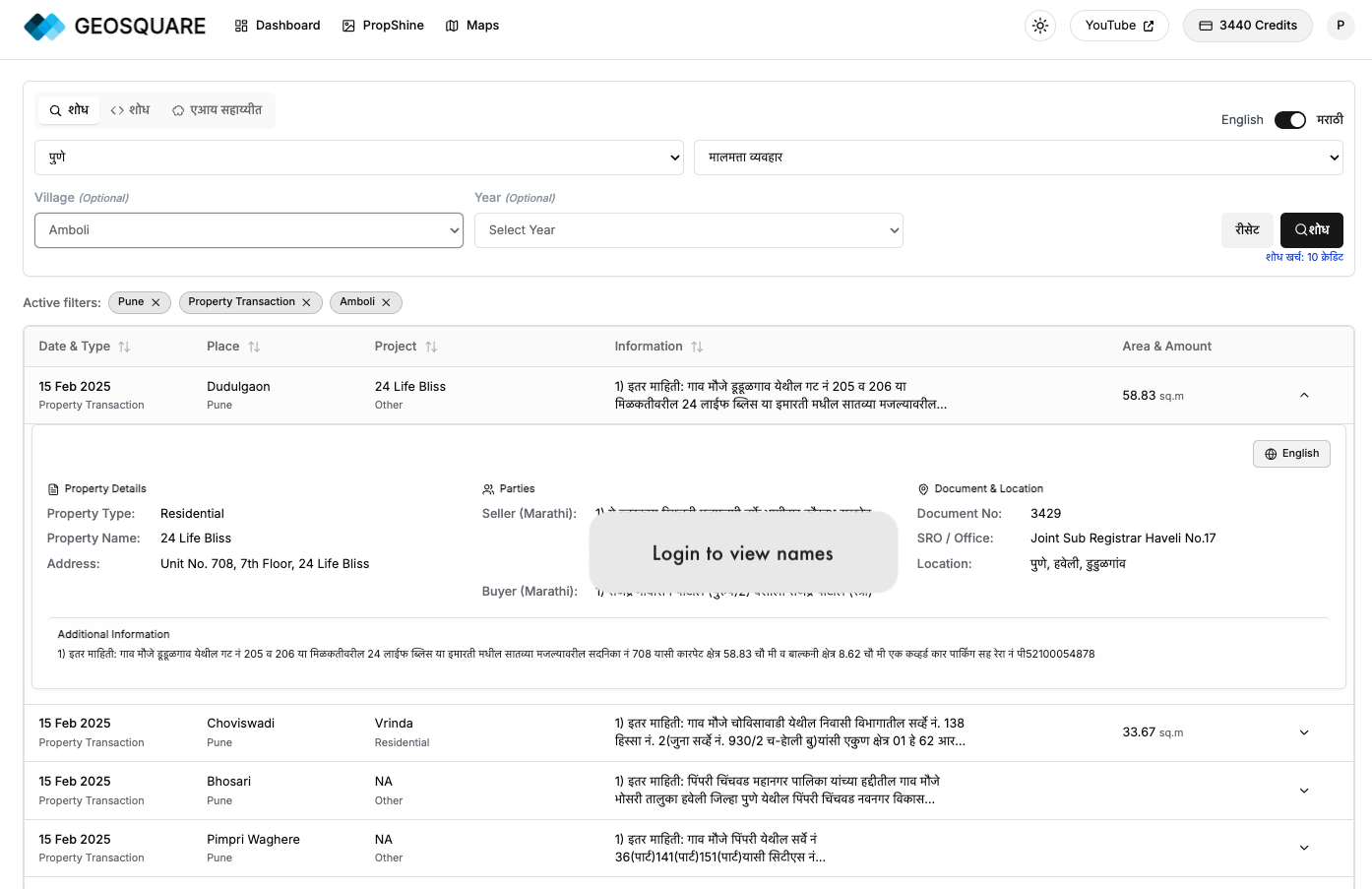Expand the Choviswadi Vrinda transaction row
1372x889 pixels.
[1304, 732]
